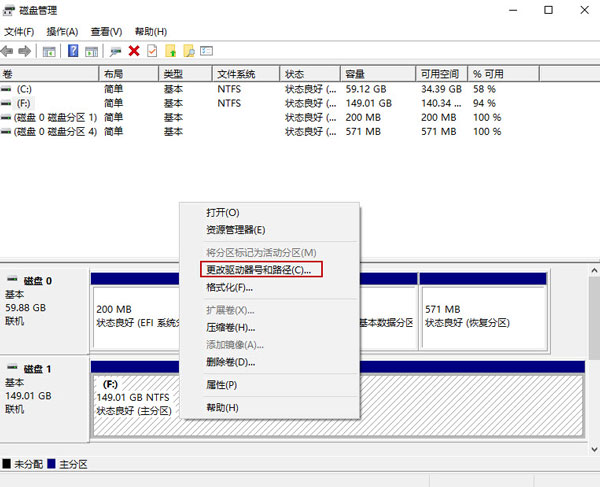Sort by the 文件系统 column header
The width and height of the screenshot is (600, 487).
pyautogui.click(x=246, y=74)
